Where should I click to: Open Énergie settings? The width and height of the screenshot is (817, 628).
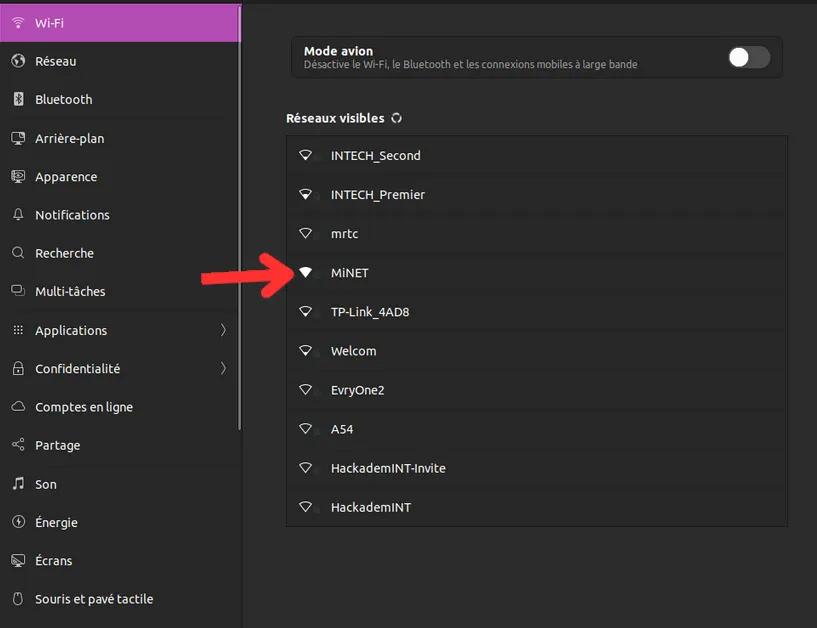pyautogui.click(x=120, y=522)
